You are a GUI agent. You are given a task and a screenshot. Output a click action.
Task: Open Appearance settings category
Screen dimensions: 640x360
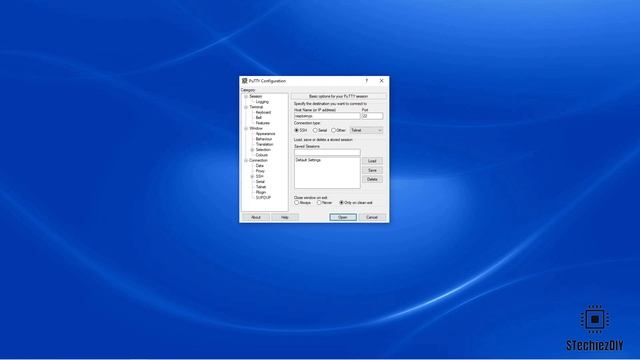(265, 133)
